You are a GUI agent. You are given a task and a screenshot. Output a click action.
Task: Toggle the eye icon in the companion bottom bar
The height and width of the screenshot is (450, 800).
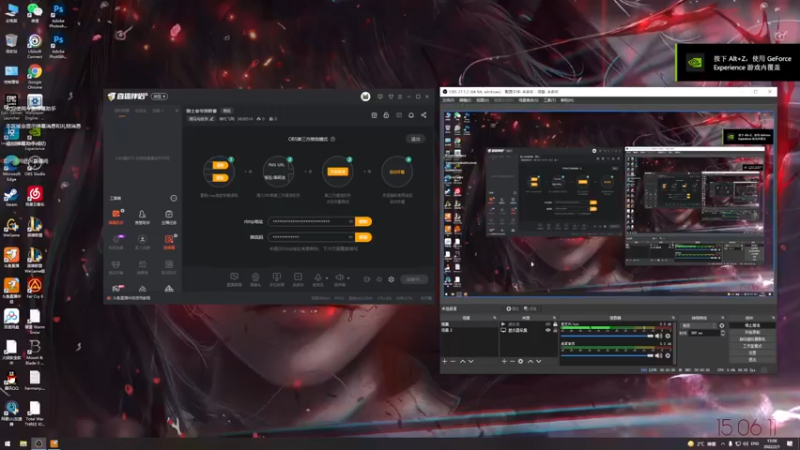pyautogui.click(x=379, y=279)
